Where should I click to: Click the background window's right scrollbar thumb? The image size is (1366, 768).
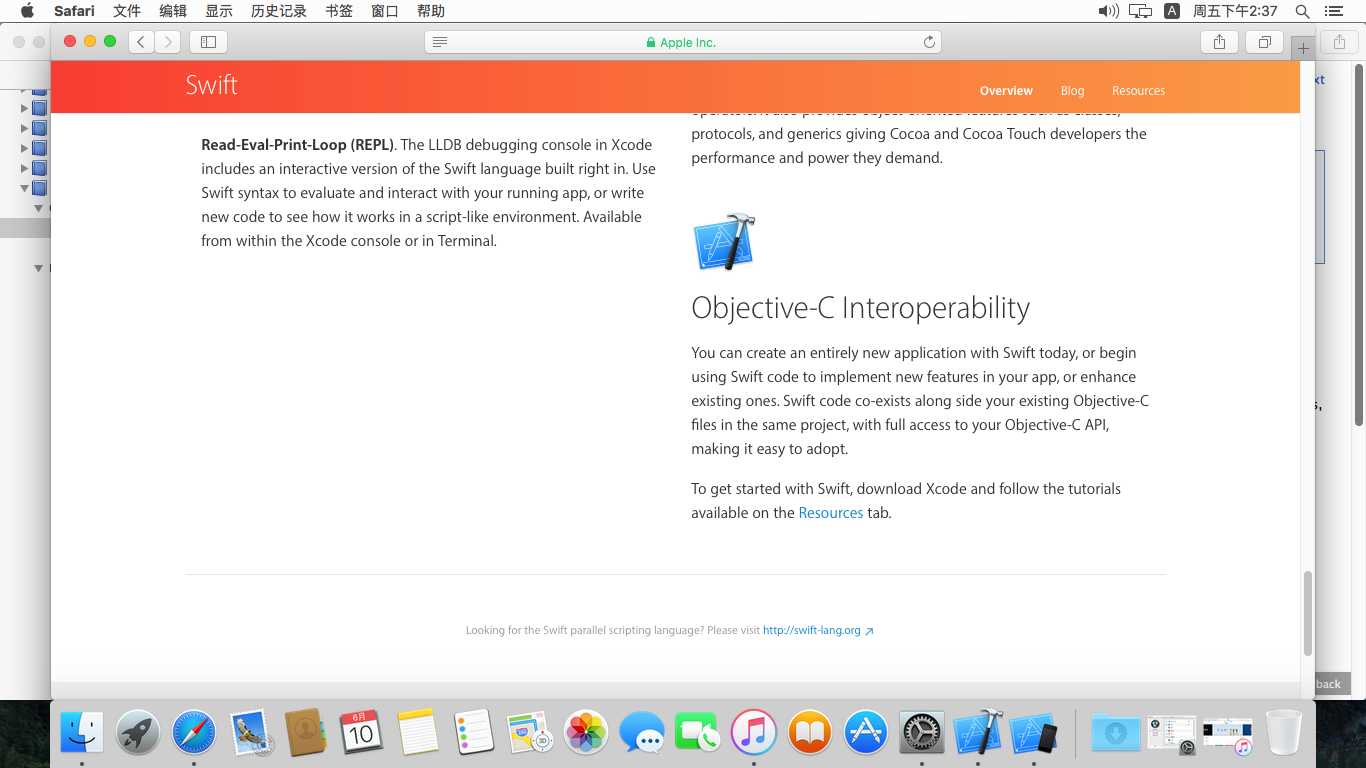pos(1359,245)
